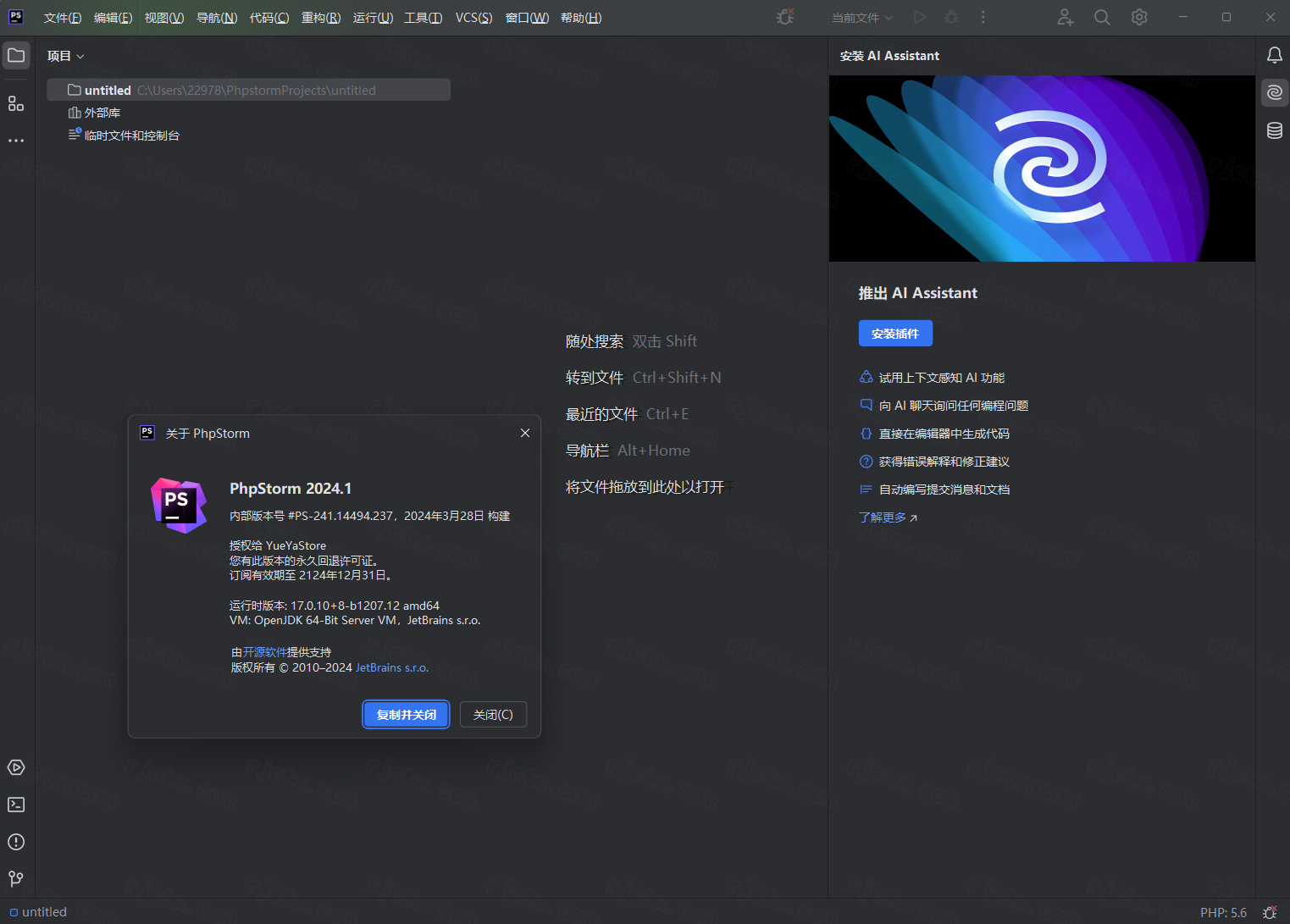The height and width of the screenshot is (924, 1290).
Task: Open the 工具(T) menu
Action: coord(424,18)
